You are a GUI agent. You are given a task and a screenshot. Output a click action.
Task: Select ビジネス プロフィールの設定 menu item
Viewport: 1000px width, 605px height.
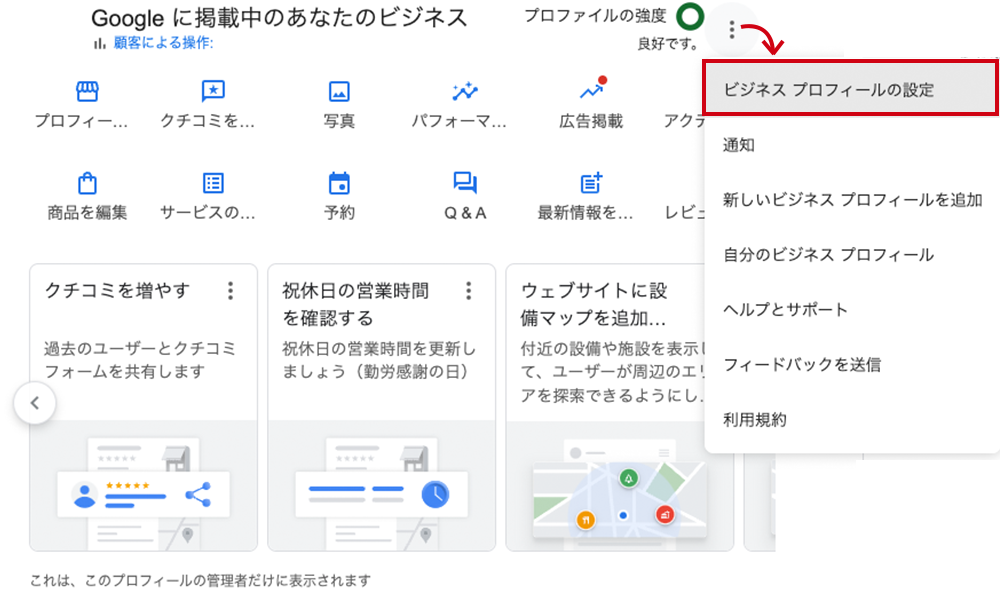tap(851, 89)
